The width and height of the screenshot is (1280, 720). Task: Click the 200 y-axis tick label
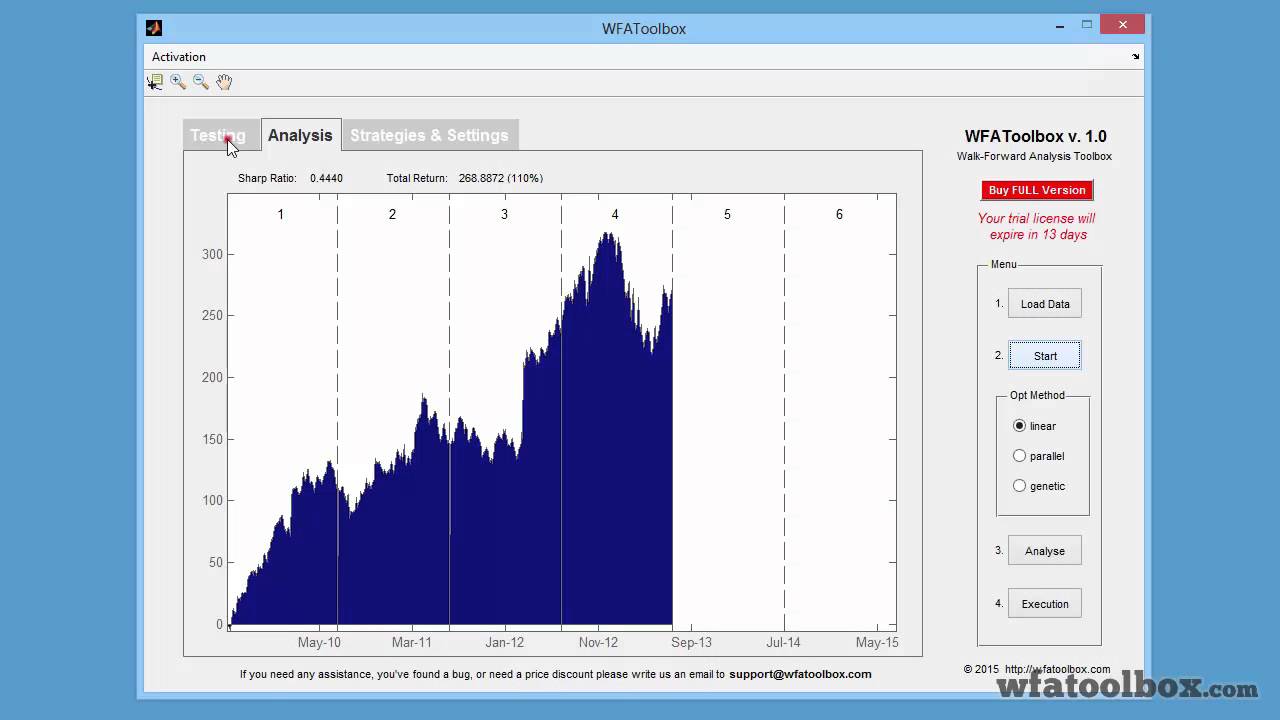click(212, 378)
